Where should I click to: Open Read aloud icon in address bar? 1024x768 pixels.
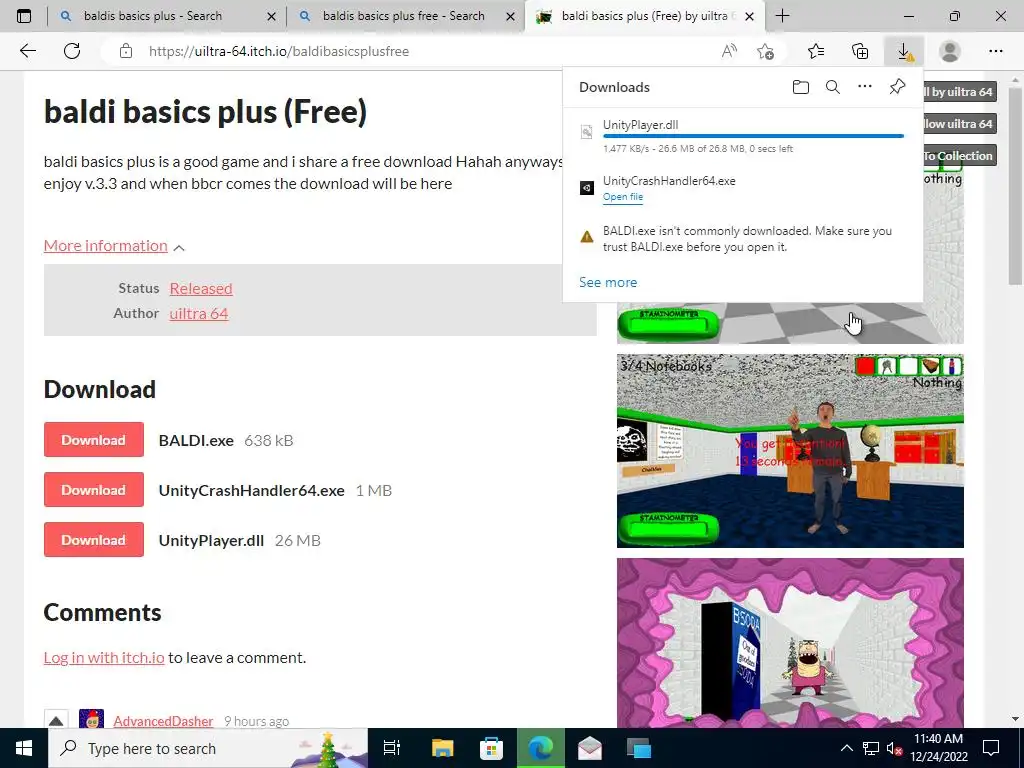pyautogui.click(x=729, y=51)
